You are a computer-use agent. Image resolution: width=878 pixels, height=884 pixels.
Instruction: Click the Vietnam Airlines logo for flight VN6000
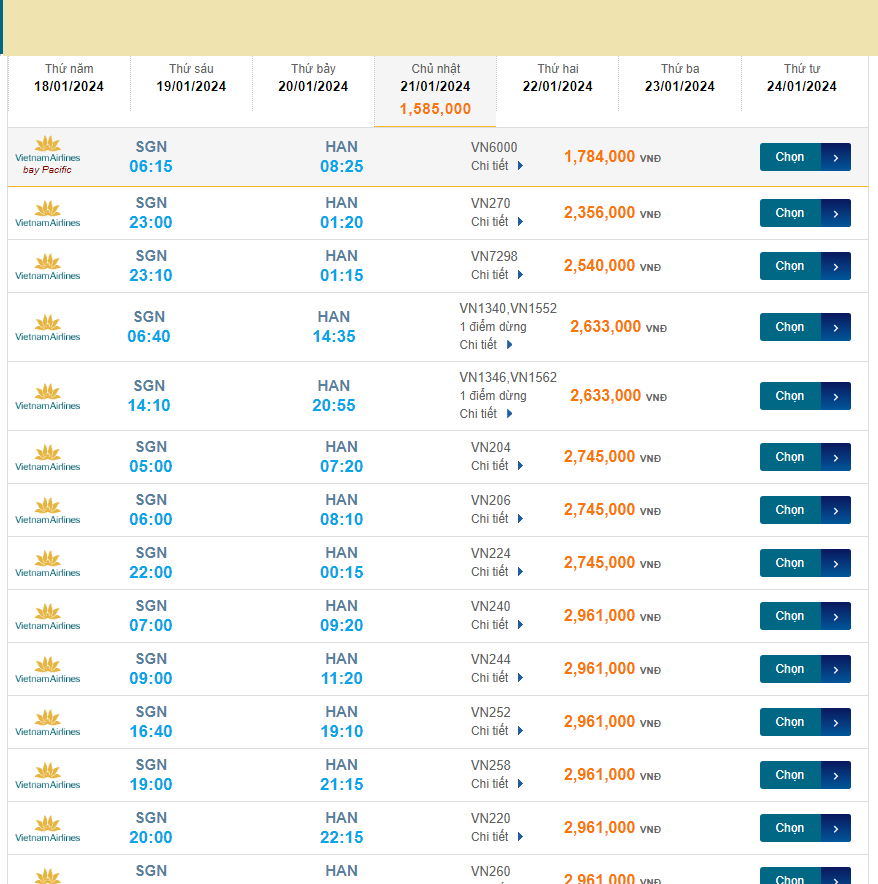coord(47,156)
